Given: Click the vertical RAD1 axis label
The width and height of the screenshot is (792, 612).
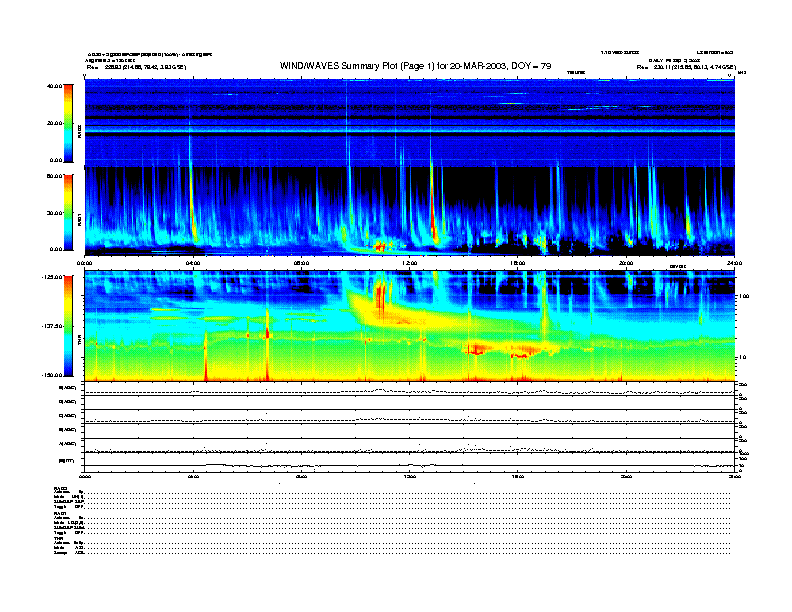Looking at the screenshot, I should point(79,219).
